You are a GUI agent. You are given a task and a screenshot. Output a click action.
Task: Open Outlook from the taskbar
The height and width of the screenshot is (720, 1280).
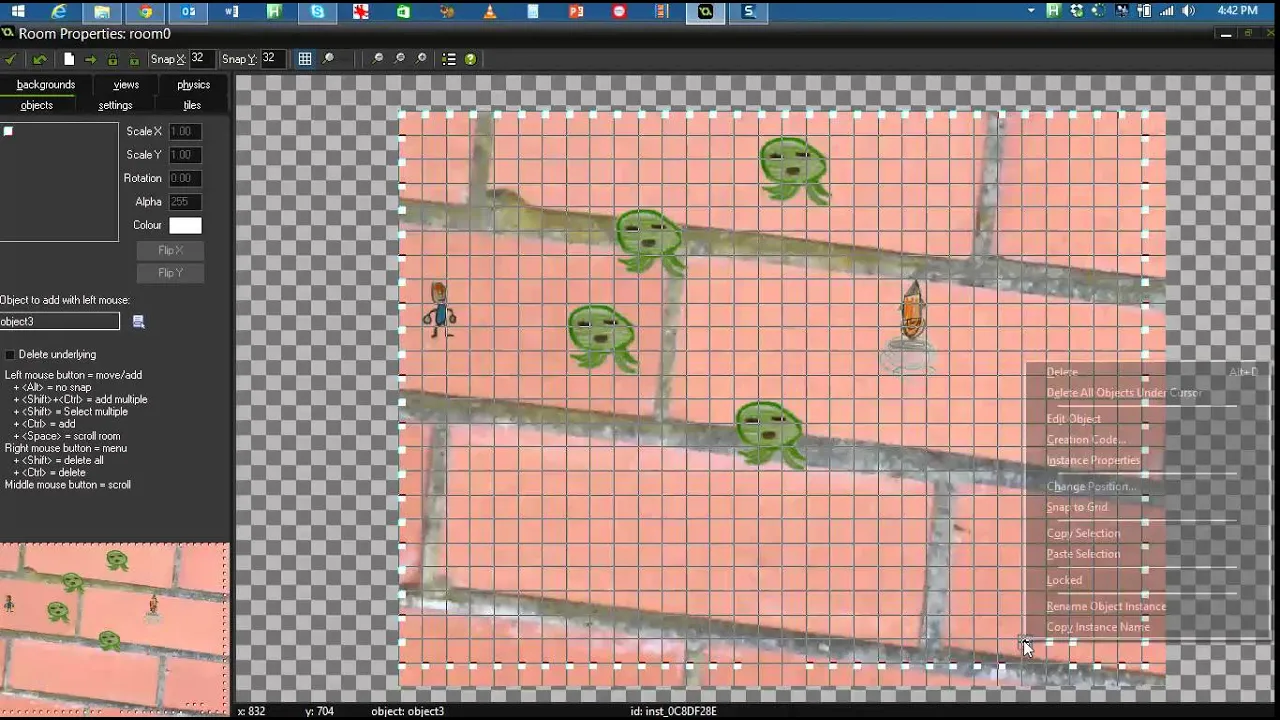pos(189,12)
